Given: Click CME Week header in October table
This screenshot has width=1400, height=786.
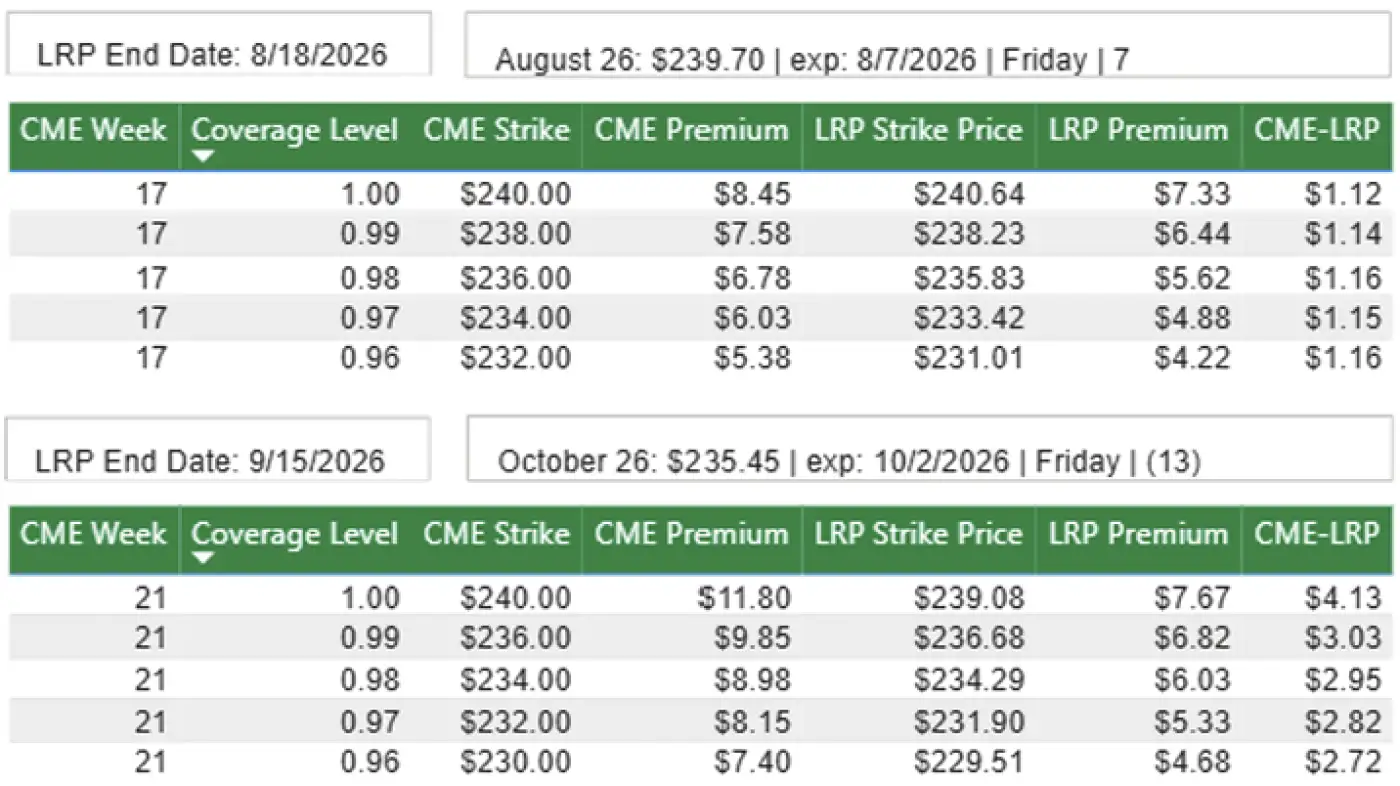Looking at the screenshot, I should (x=94, y=535).
